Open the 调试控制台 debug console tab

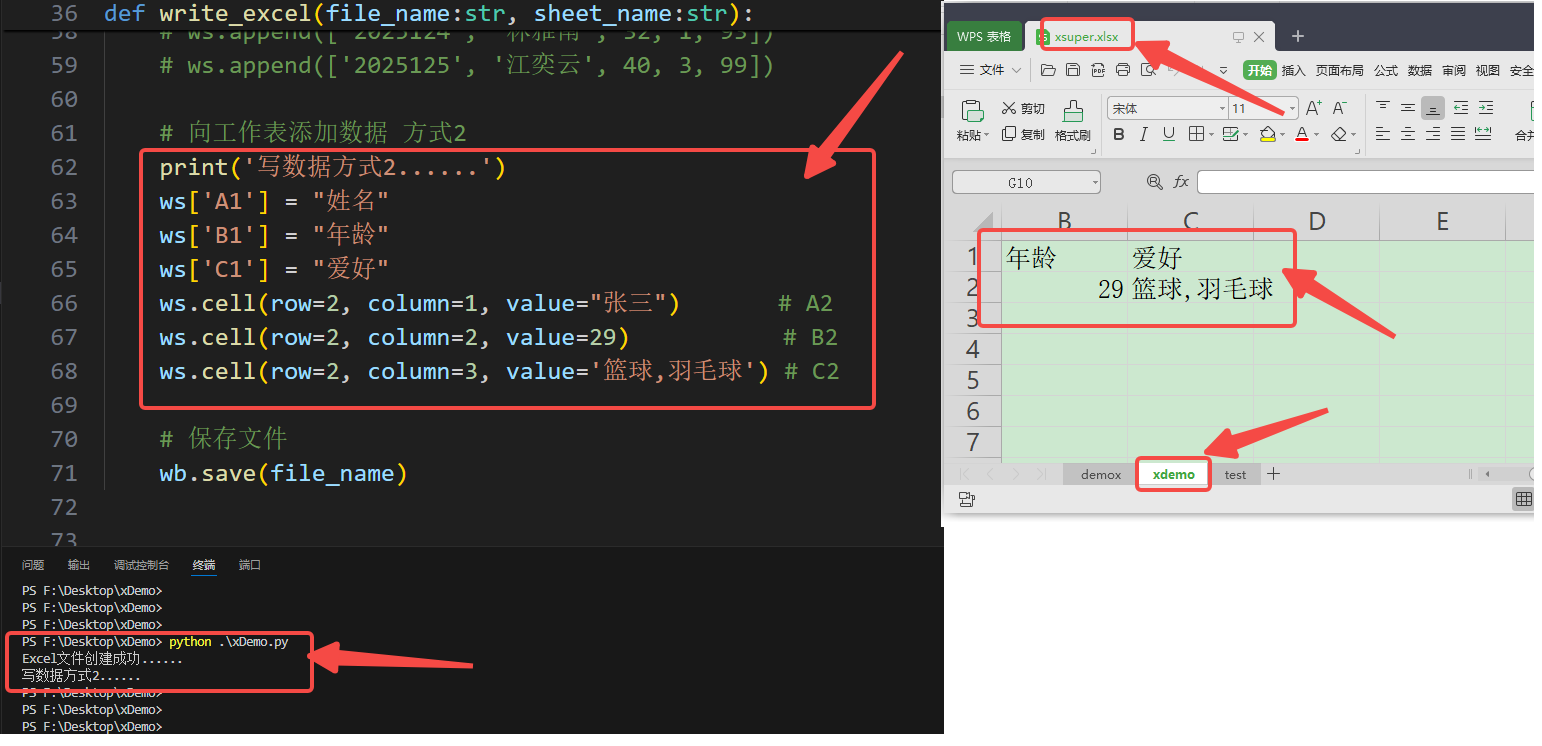[141, 565]
